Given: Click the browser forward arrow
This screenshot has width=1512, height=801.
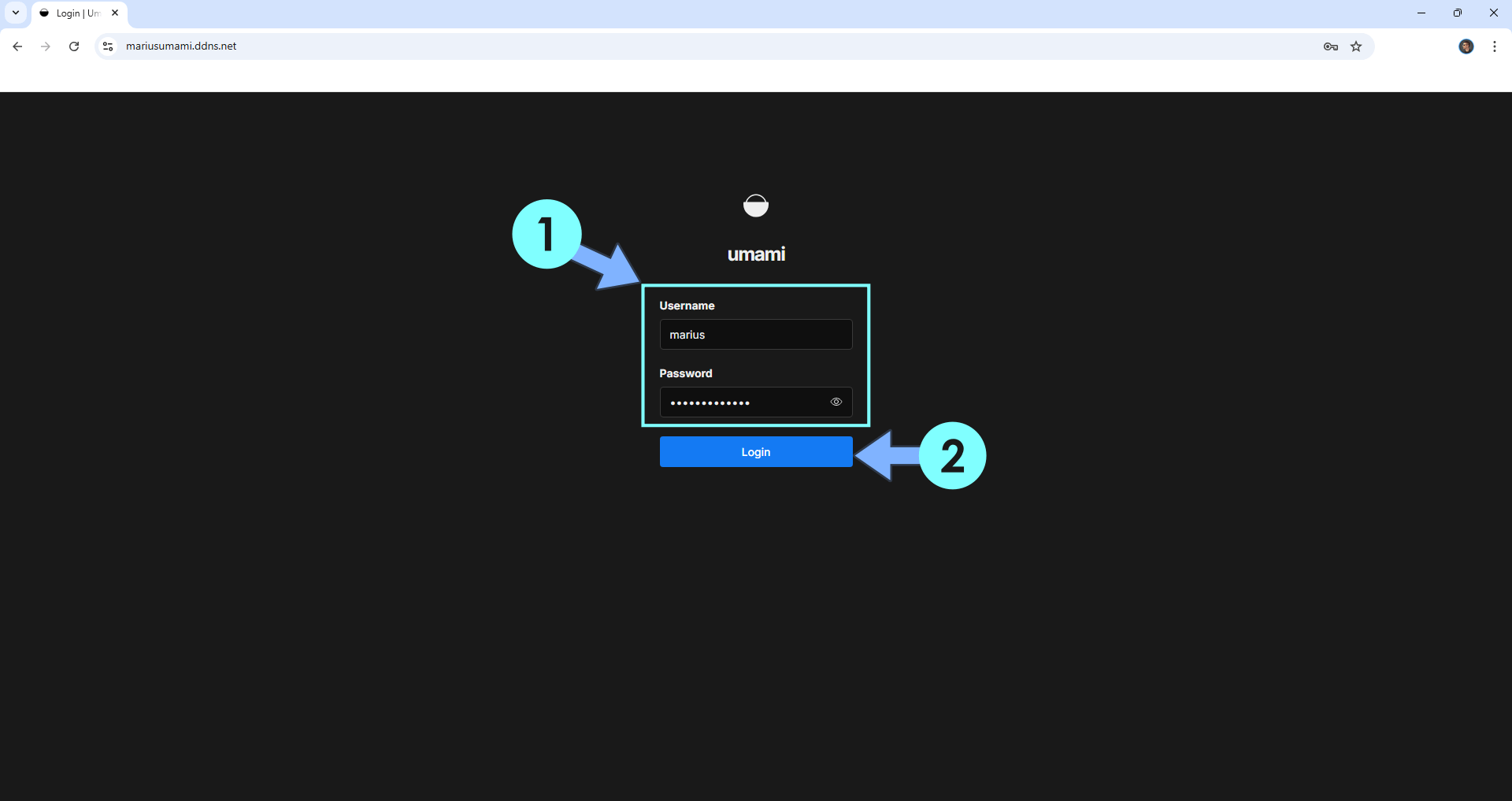Looking at the screenshot, I should coord(46,46).
